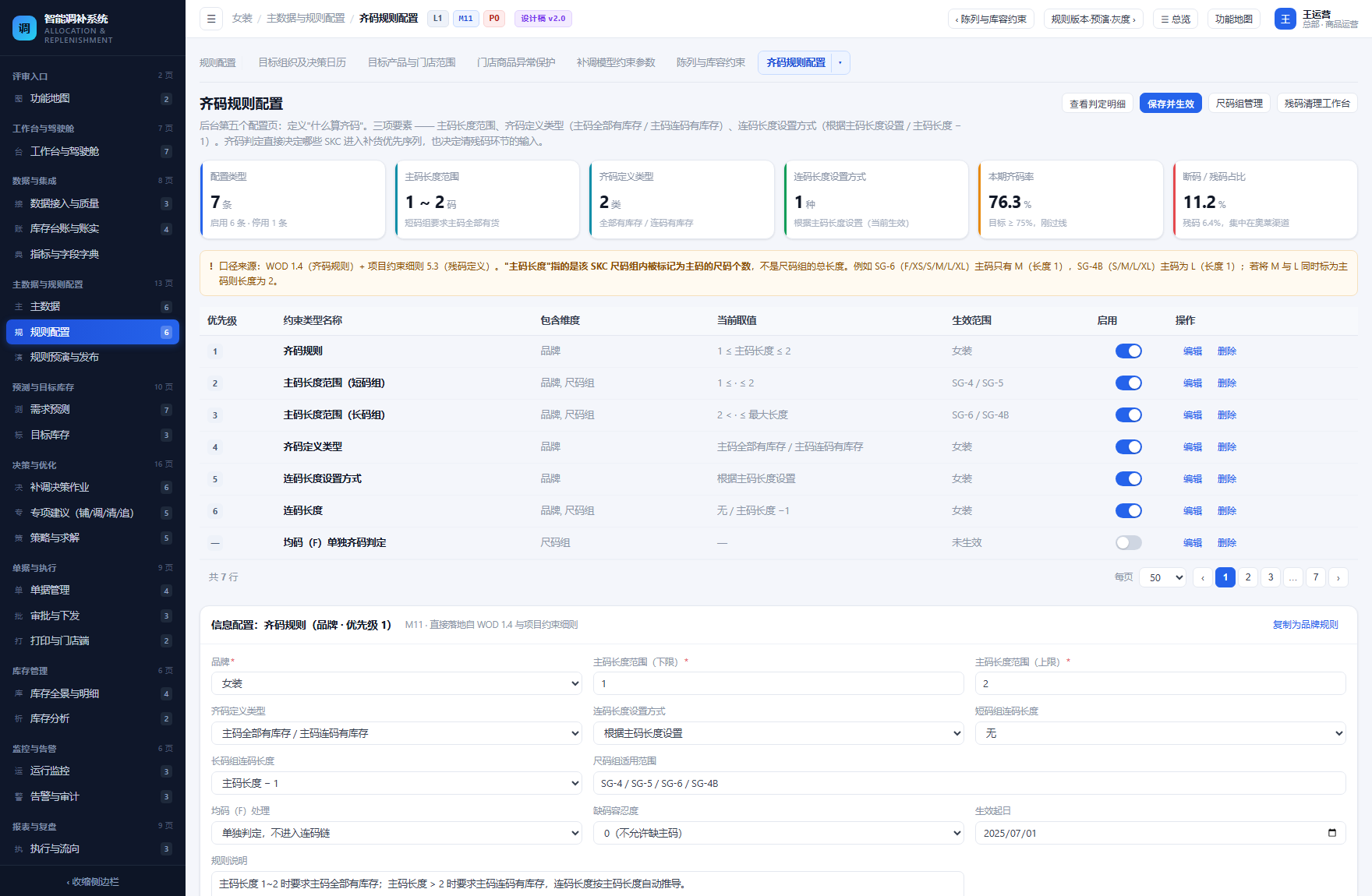This screenshot has width=1372, height=896.
Task: Click the 主数据 sidebar icon
Action: 19,307
